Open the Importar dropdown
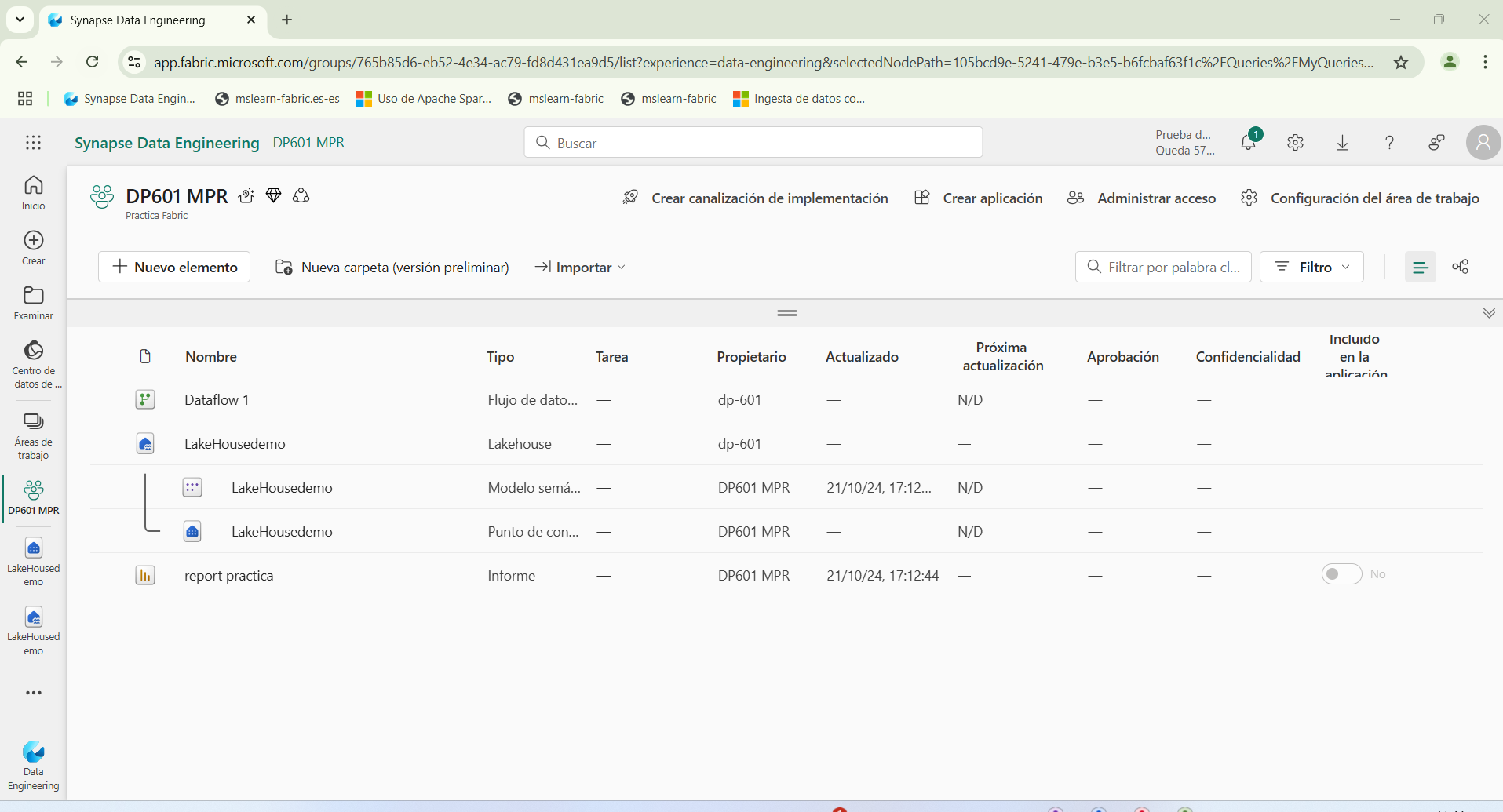1503x812 pixels. 580,267
